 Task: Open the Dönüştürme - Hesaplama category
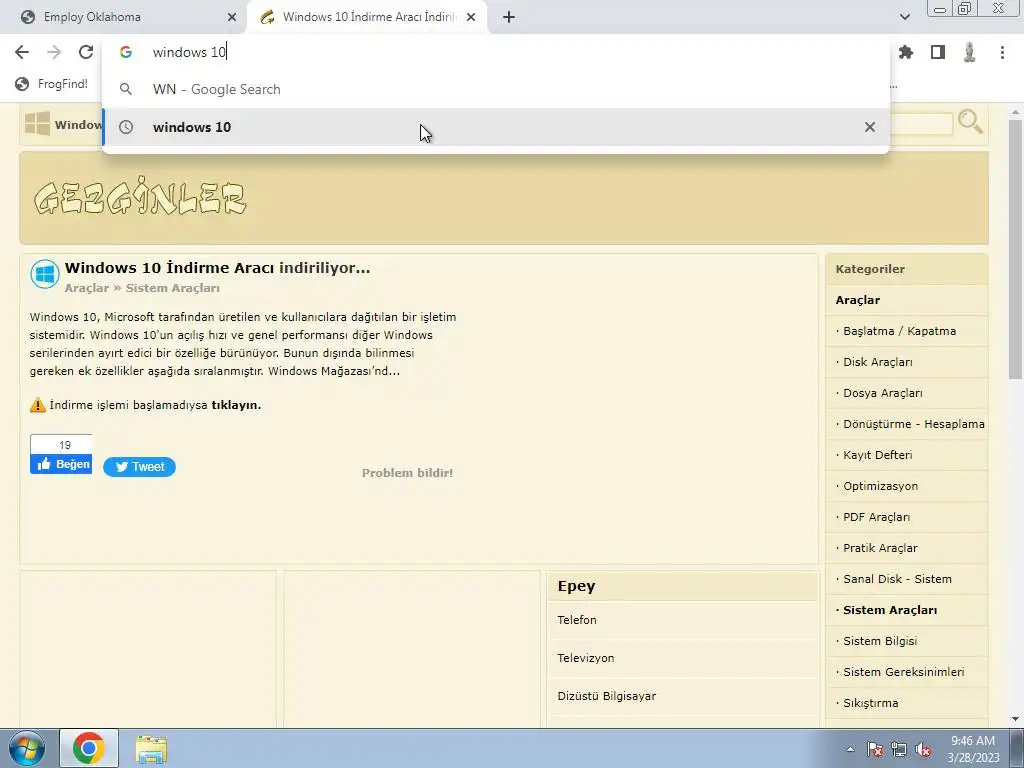(914, 424)
